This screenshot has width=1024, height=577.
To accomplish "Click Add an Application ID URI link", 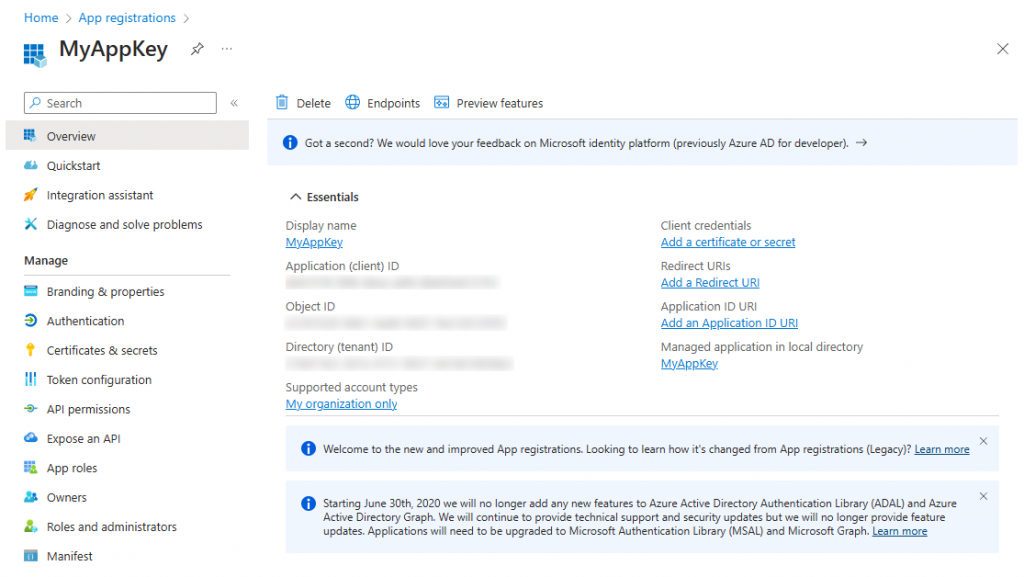I will click(x=729, y=323).
